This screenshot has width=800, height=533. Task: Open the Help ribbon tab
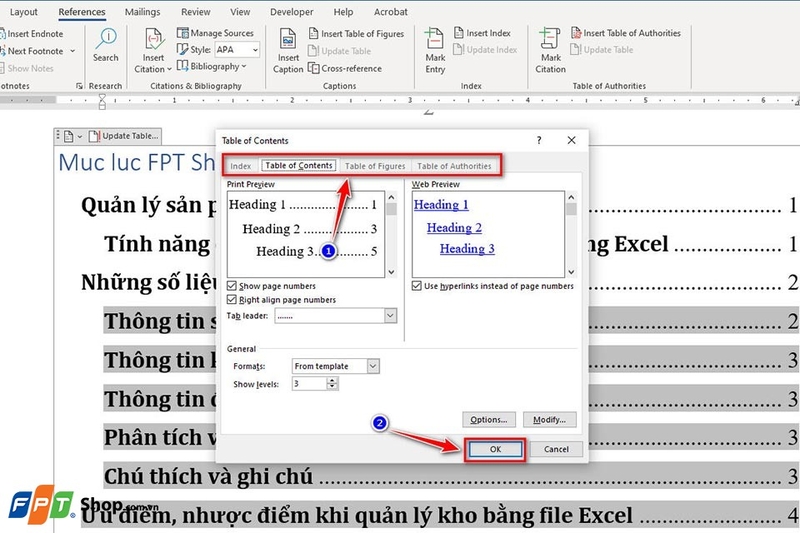[x=343, y=12]
